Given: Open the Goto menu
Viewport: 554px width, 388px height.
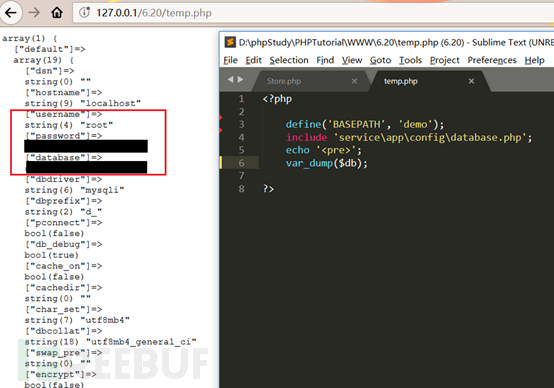Looking at the screenshot, I should pos(380,60).
